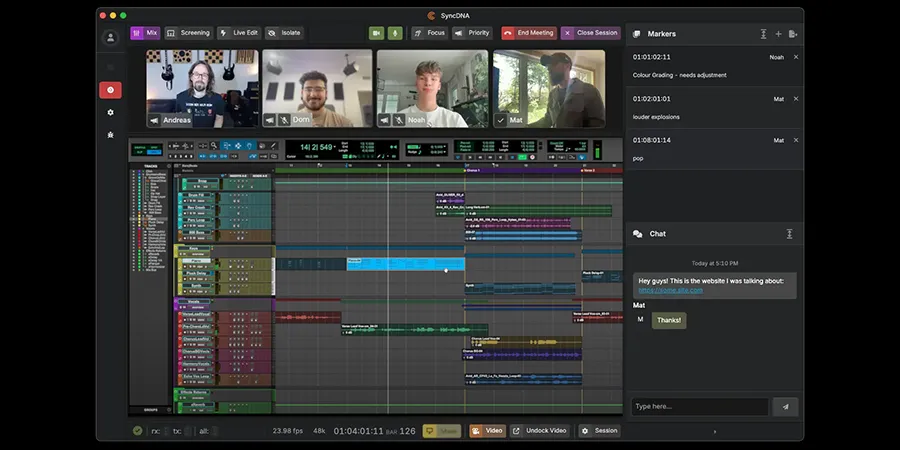The width and height of the screenshot is (900, 450).
Task: Enable Focus mode
Action: coord(429,33)
